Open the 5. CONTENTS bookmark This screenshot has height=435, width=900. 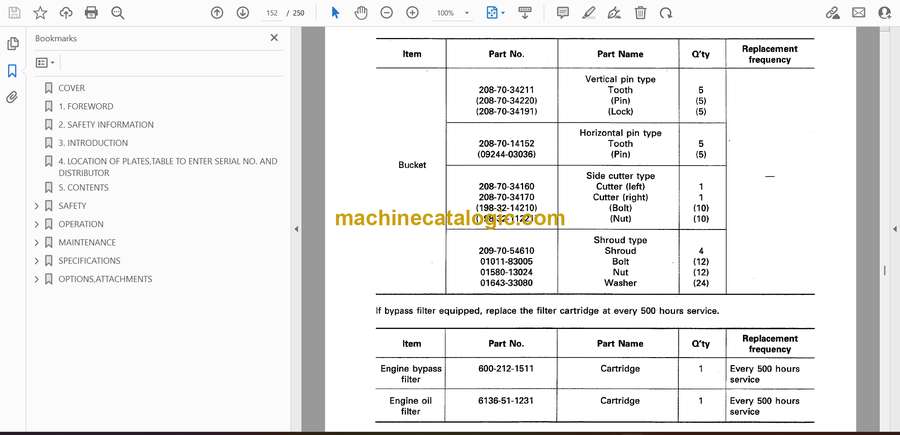83,188
